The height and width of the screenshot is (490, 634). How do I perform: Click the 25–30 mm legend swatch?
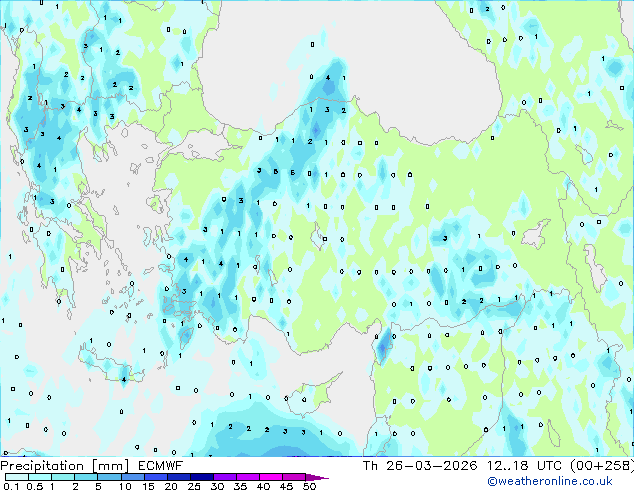pos(202,477)
